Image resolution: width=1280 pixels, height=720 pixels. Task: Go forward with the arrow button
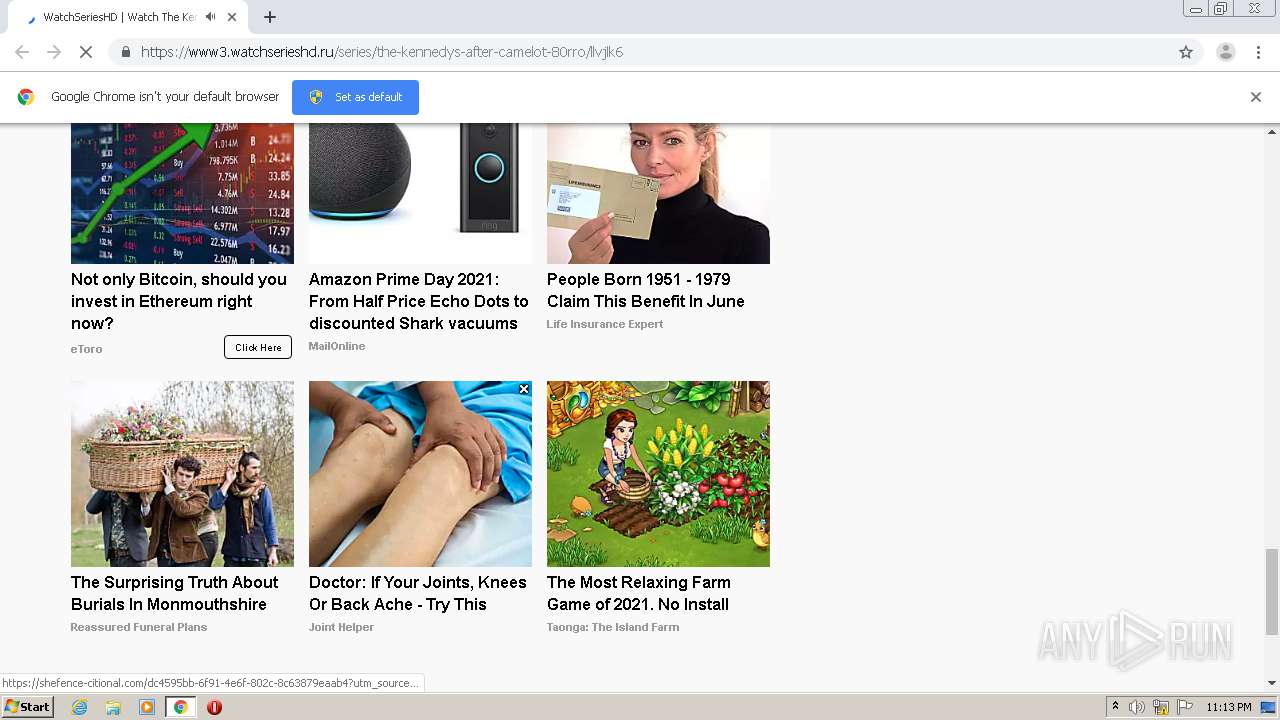[54, 52]
